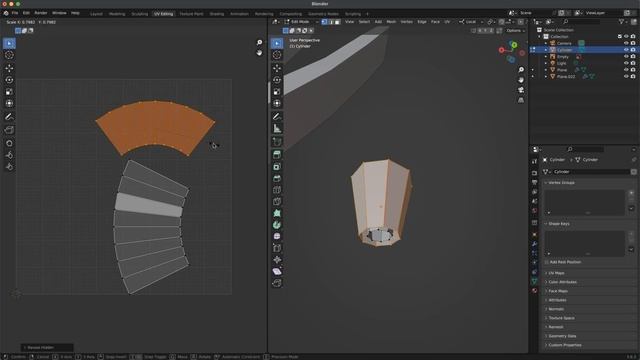Select the Cursor tool in UV editor toolbar
640x360 pixels.
[9, 55]
